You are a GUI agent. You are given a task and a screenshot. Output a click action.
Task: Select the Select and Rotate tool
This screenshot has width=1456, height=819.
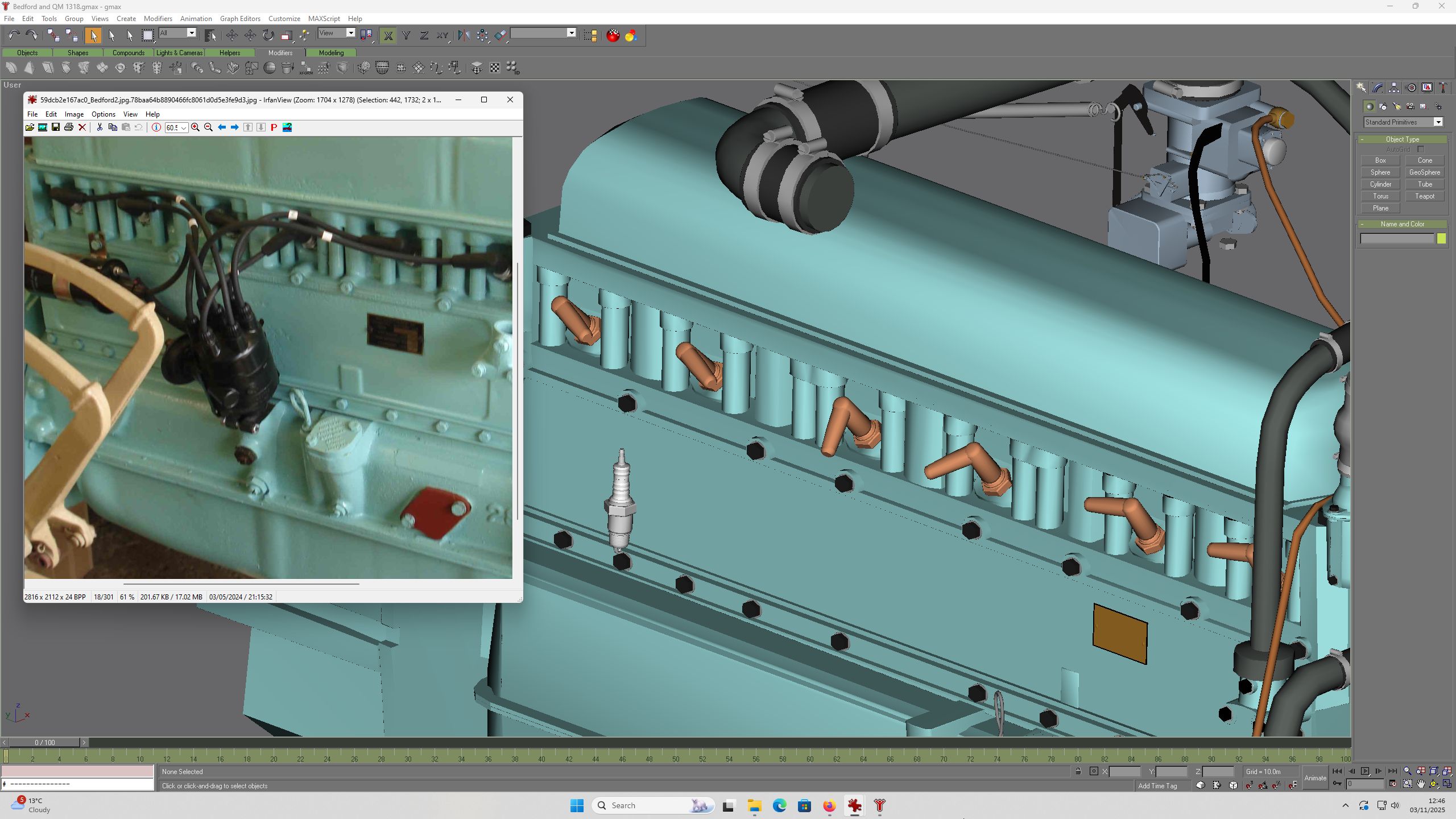(268, 35)
